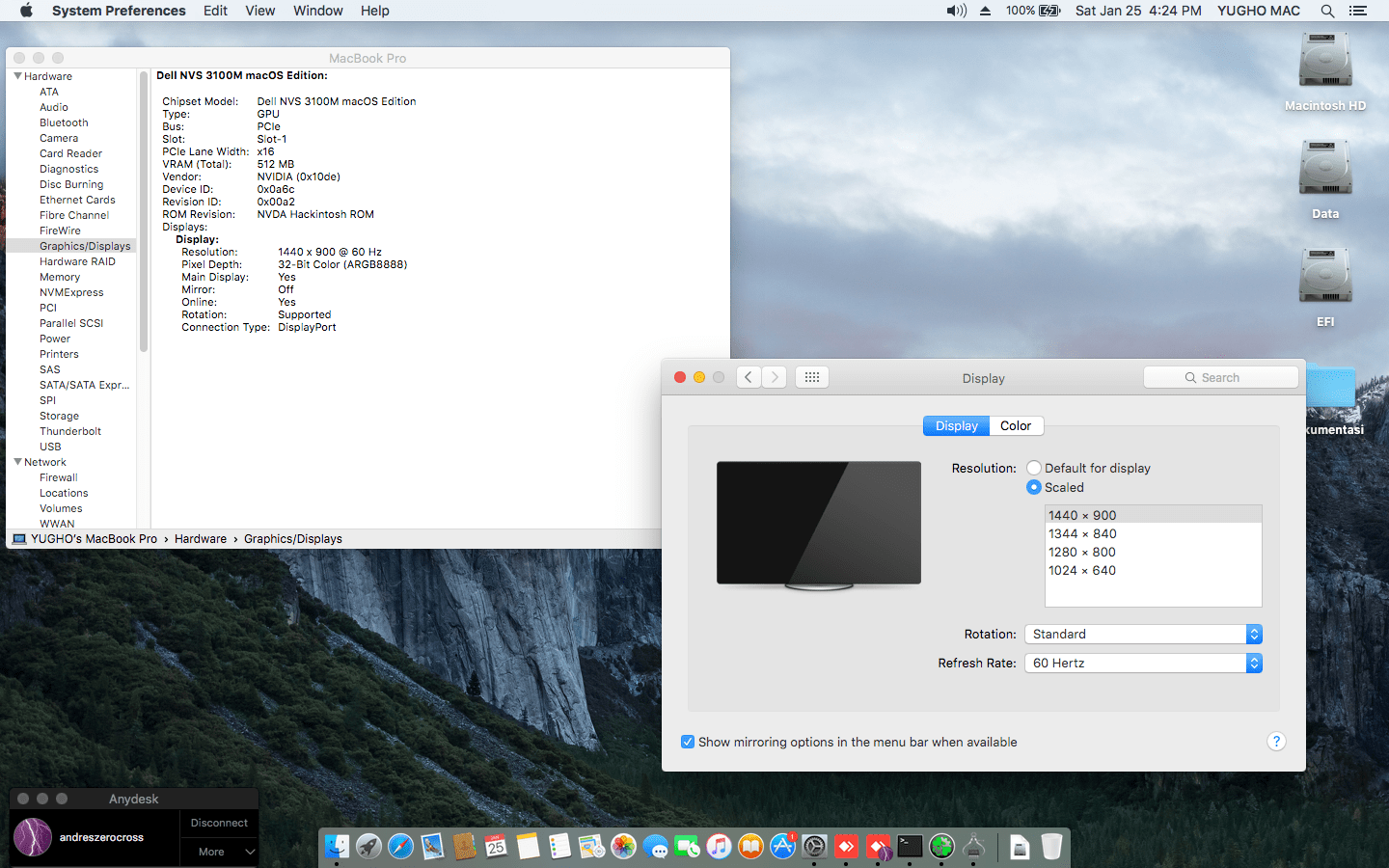The height and width of the screenshot is (868, 1389).
Task: Open the System Preferences menu
Action: 119,11
